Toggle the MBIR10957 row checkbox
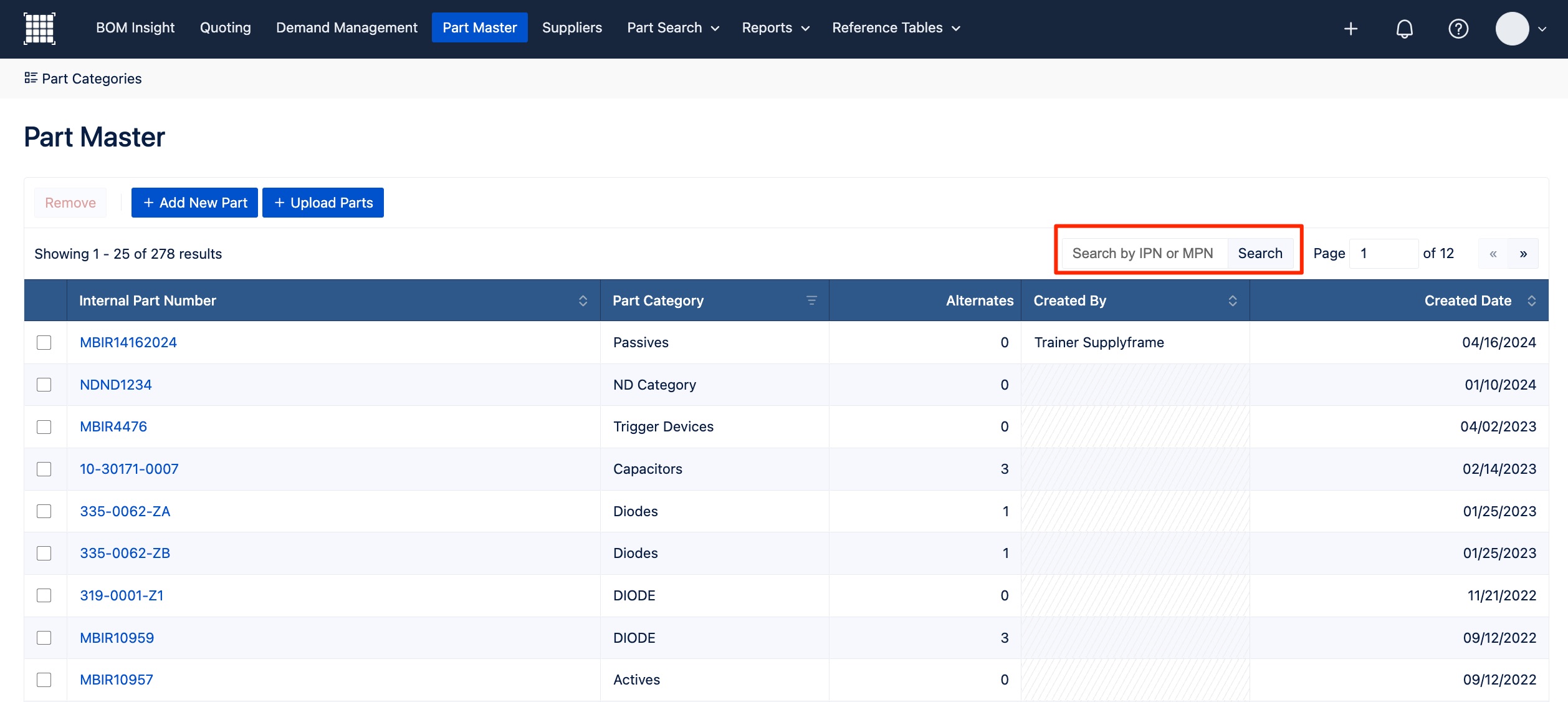 tap(44, 680)
